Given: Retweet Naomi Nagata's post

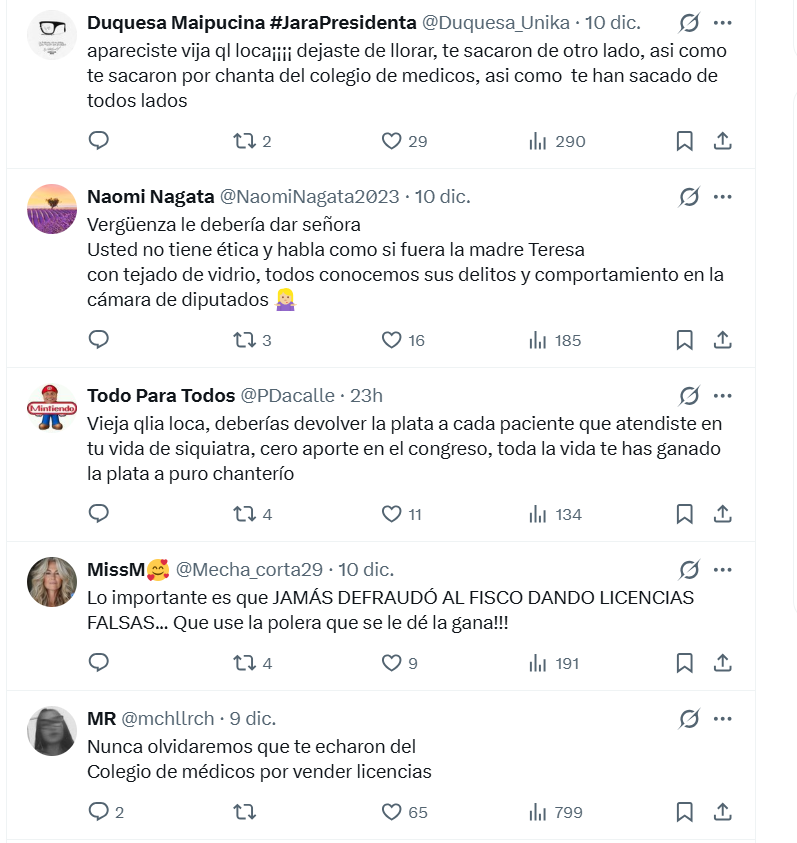Looking at the screenshot, I should coord(243,340).
